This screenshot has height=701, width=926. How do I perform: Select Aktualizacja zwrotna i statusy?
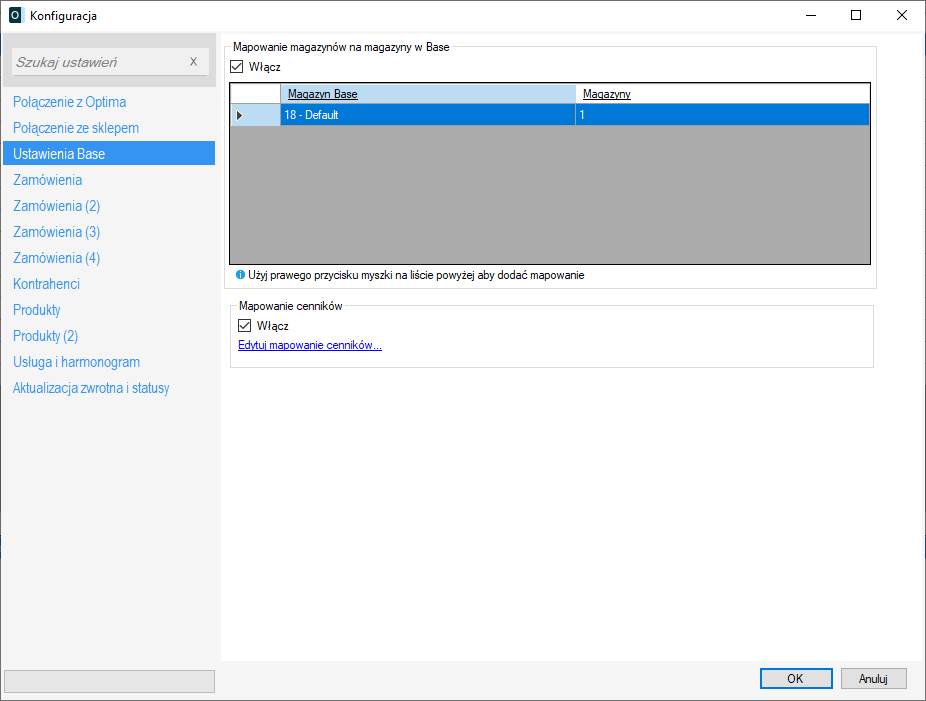(91, 388)
